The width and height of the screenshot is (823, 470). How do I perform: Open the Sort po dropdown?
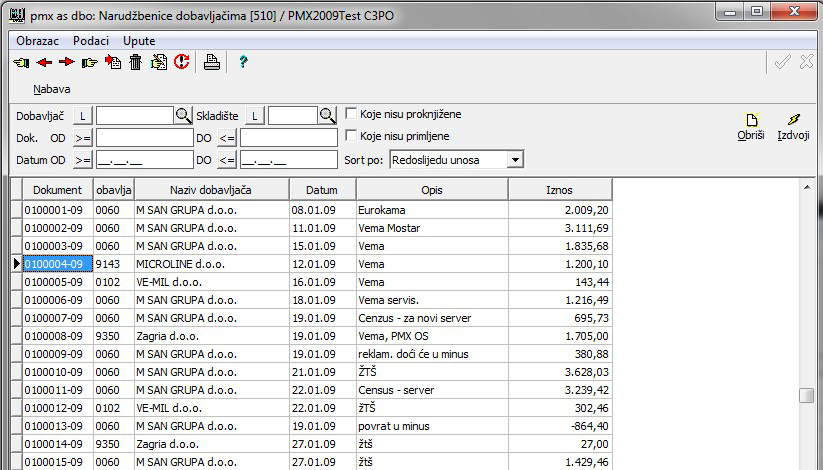515,160
